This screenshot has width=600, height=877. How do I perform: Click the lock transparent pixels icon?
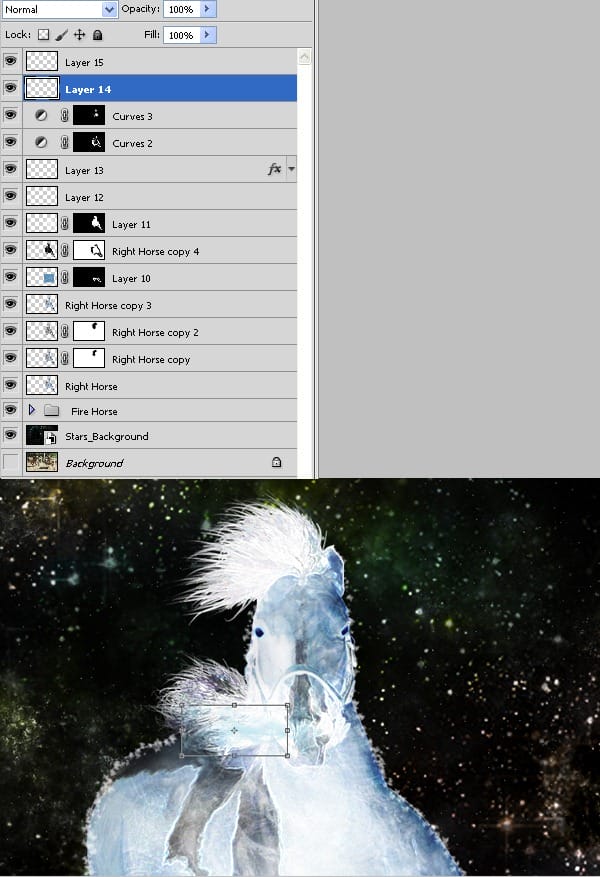pyautogui.click(x=43, y=35)
